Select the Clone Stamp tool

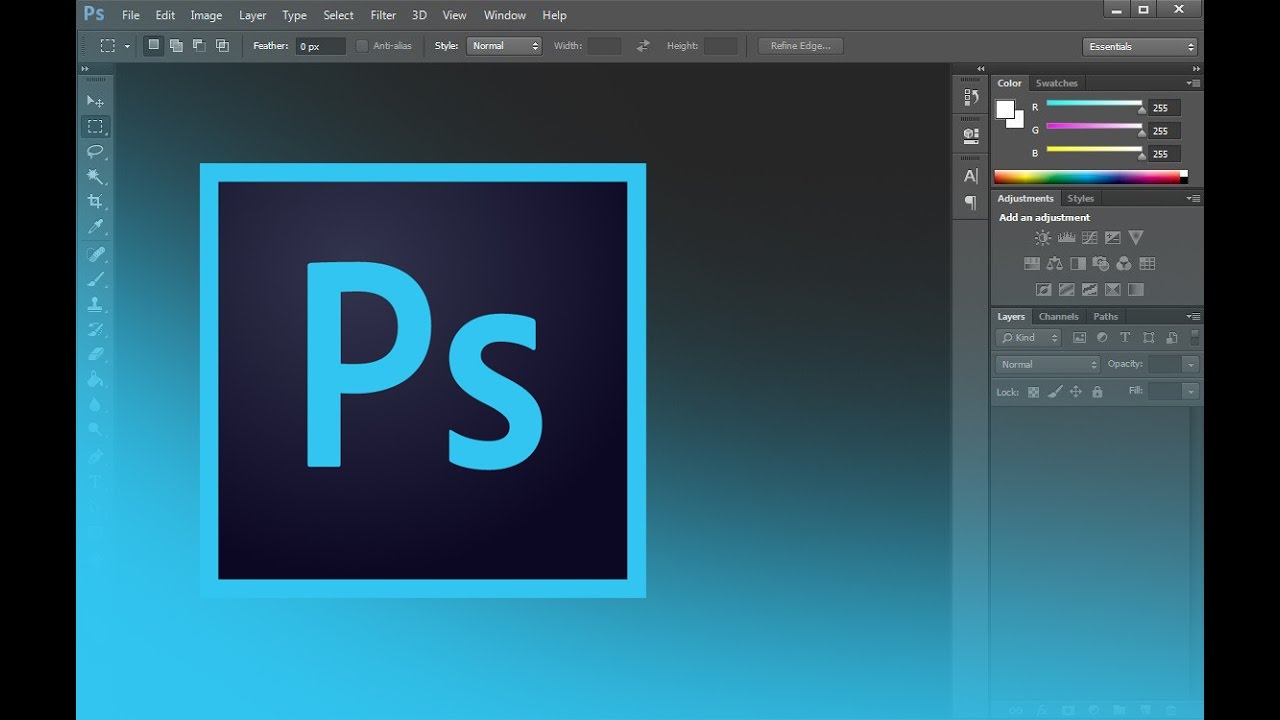tap(95, 304)
